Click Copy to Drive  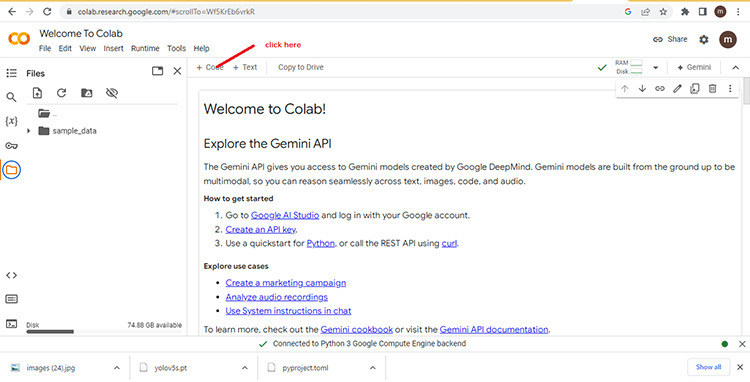301,67
